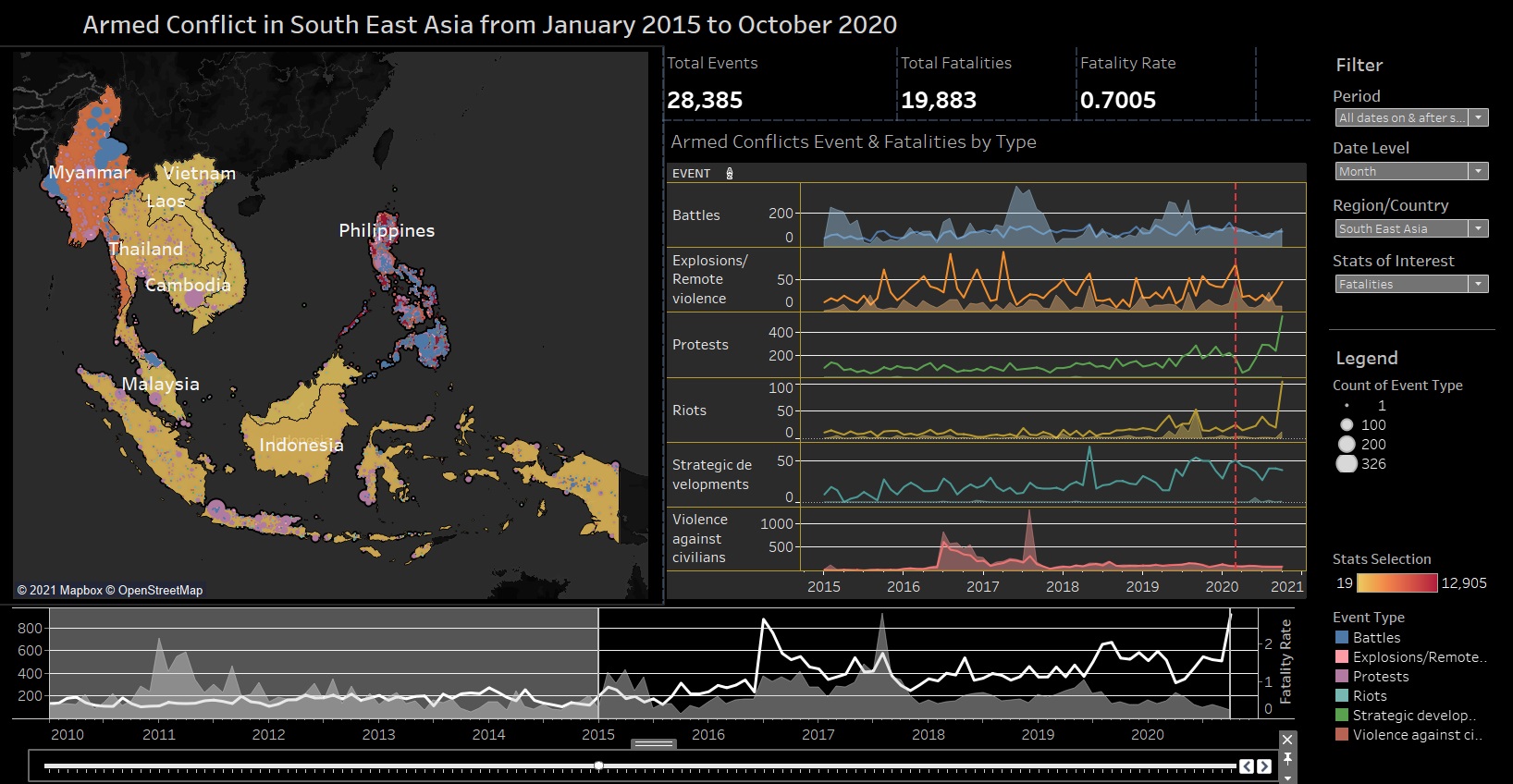This screenshot has width=1513, height=784.
Task: Select the Explosions/Remote violence row label
Action: [x=710, y=279]
